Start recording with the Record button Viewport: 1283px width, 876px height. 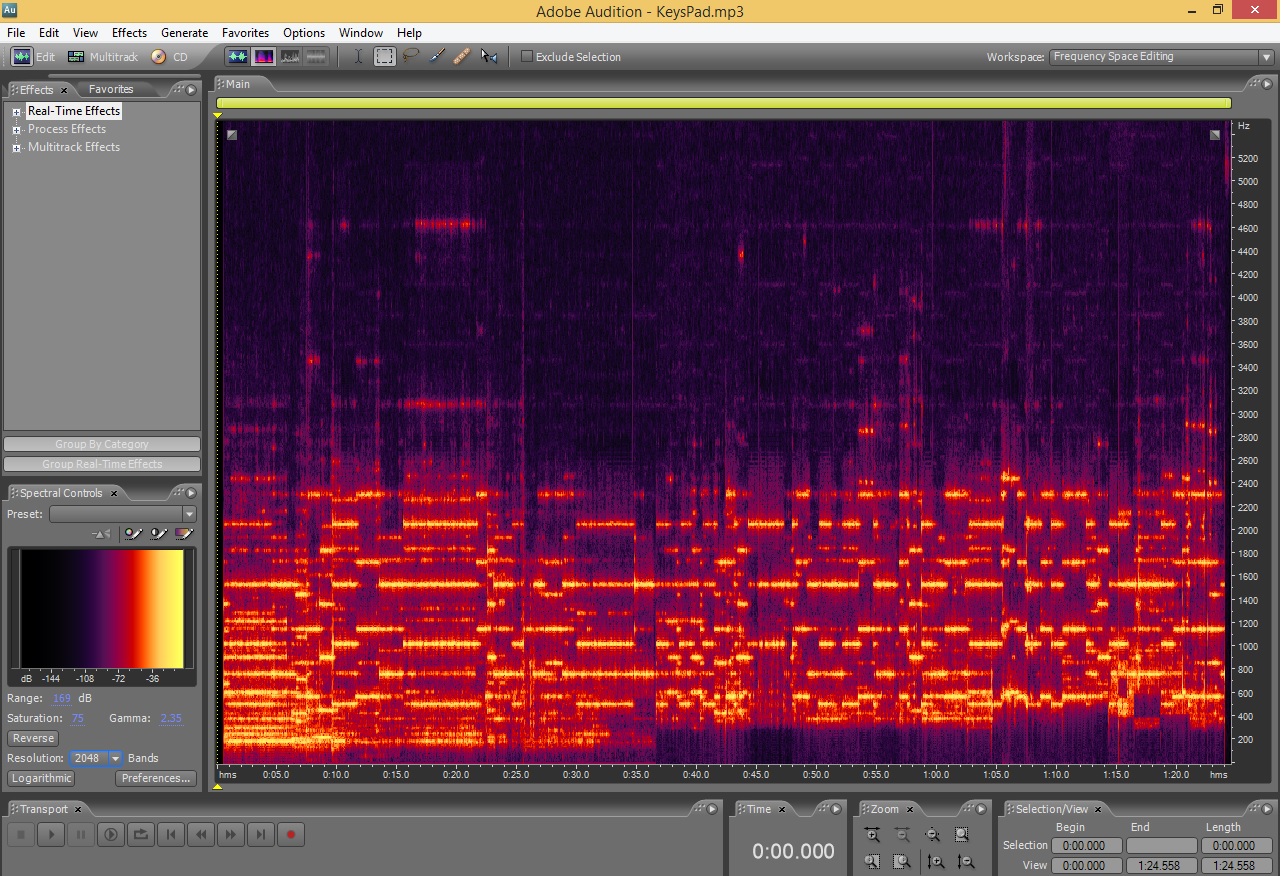coord(291,834)
